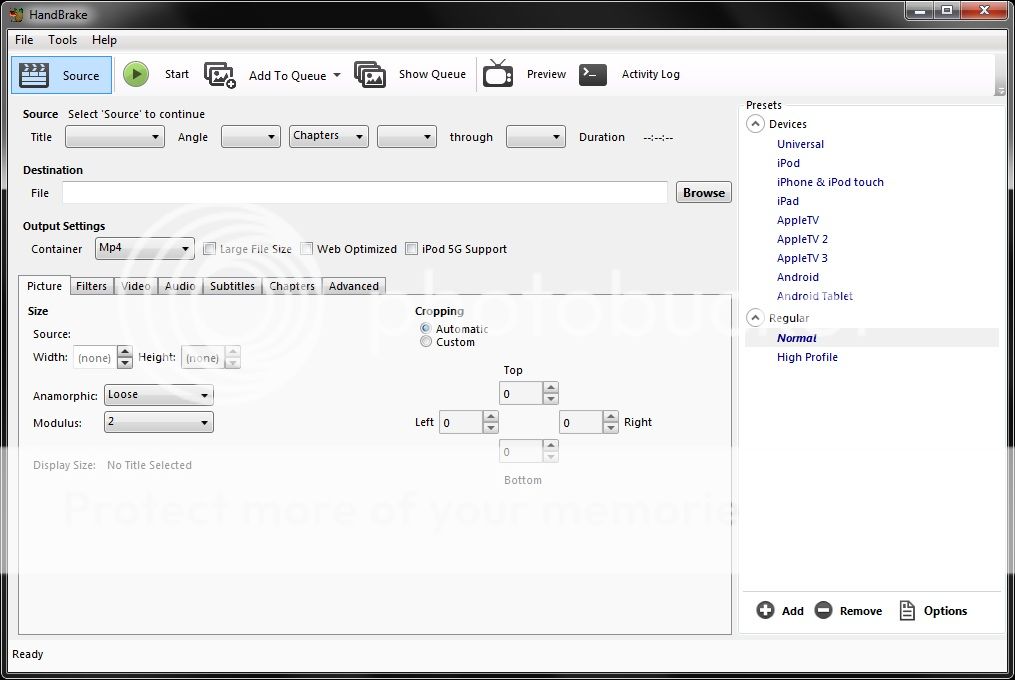Switch to the Subtitles tab
Viewport: 1015px width, 680px height.
[x=232, y=286]
